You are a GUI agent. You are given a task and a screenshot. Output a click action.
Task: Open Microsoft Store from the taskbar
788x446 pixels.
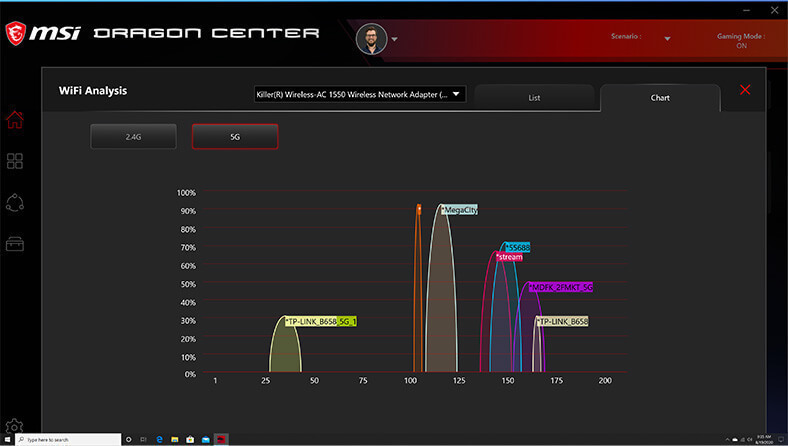pos(190,439)
